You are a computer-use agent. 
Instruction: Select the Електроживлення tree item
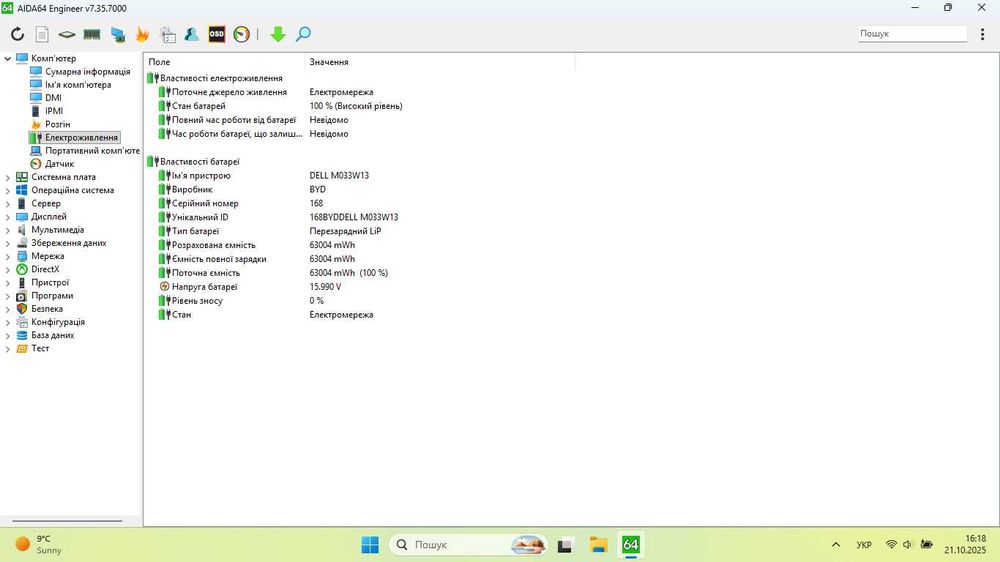tap(81, 137)
